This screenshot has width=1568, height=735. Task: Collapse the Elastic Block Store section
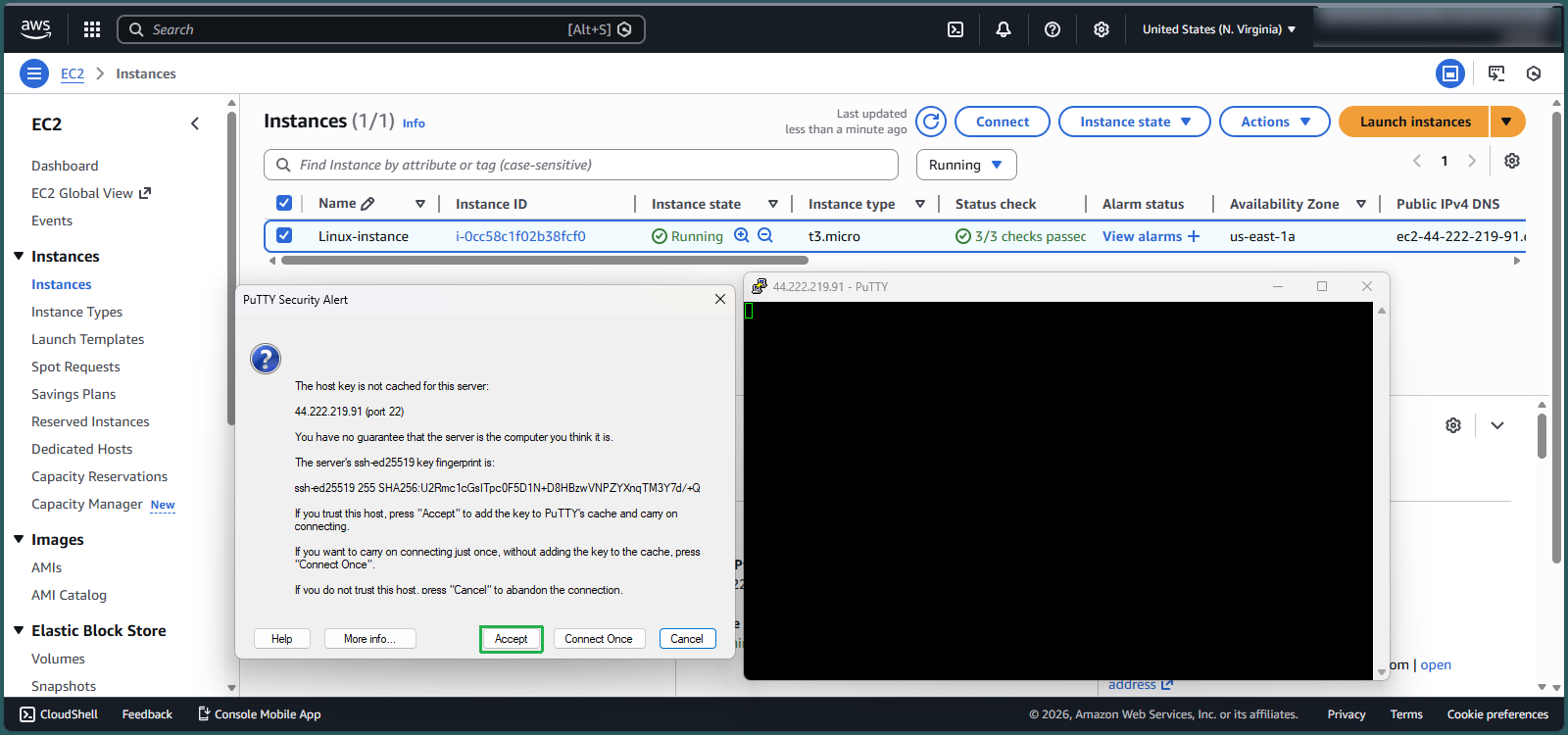tap(19, 630)
